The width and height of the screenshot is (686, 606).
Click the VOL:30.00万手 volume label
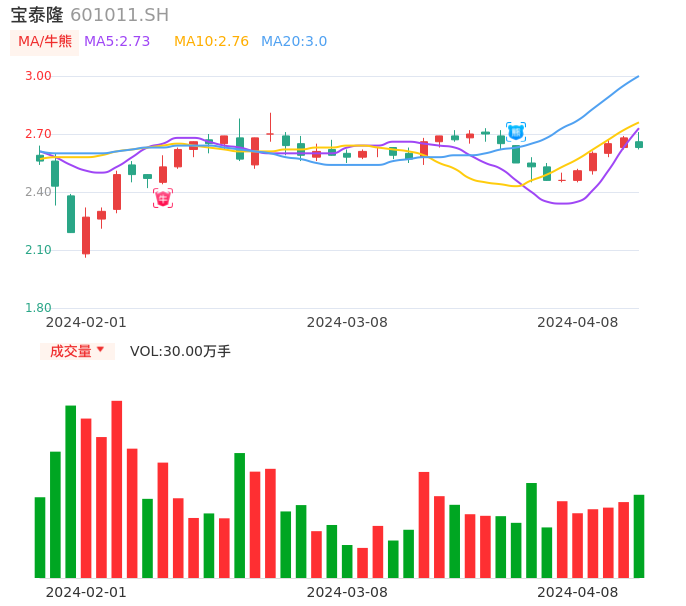click(x=180, y=351)
